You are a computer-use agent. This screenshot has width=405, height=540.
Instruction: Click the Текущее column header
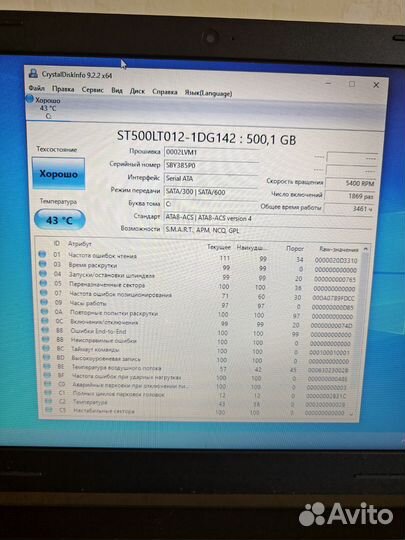pos(219,247)
